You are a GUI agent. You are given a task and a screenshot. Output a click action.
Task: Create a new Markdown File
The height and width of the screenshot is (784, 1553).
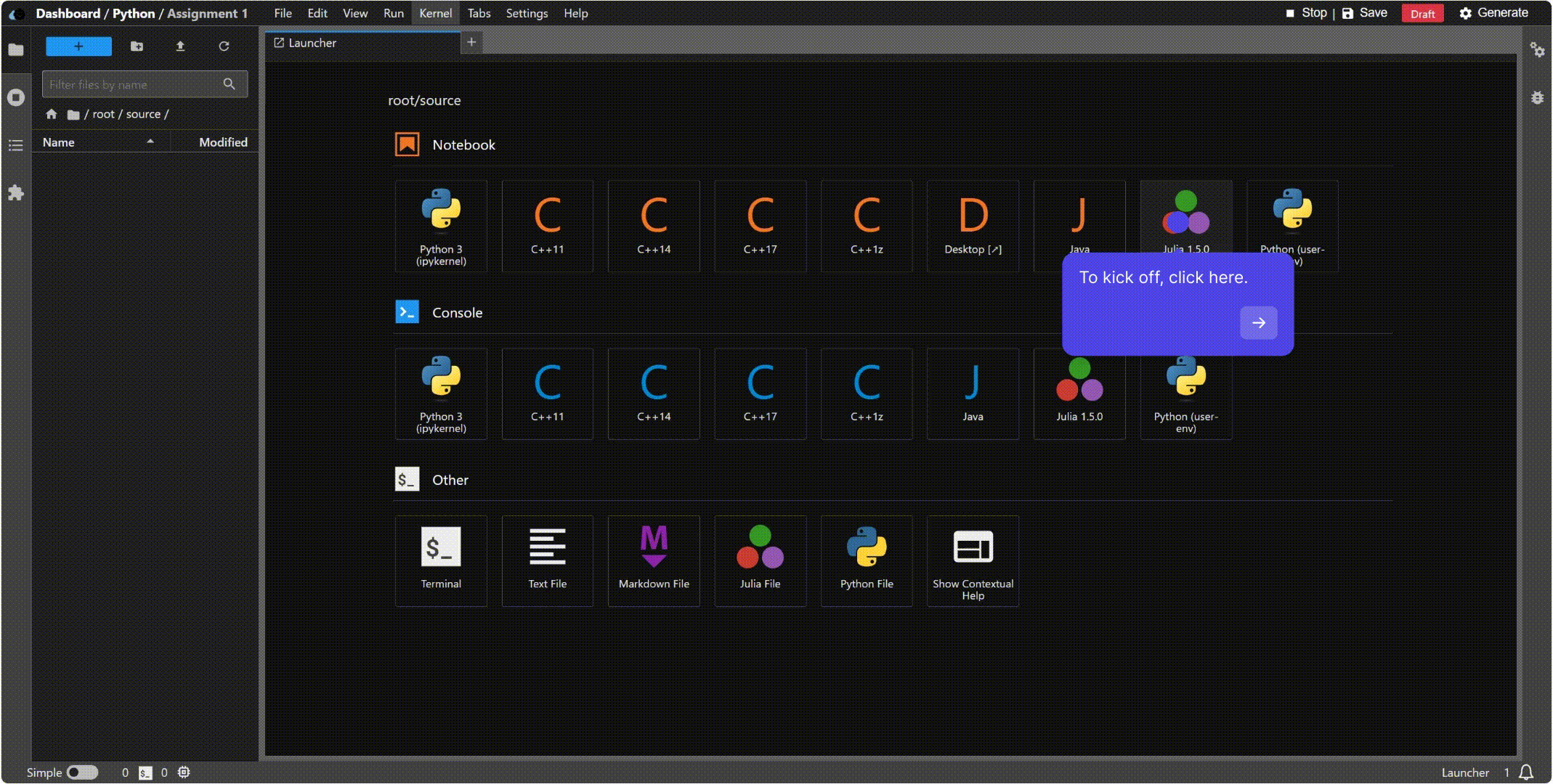pyautogui.click(x=654, y=561)
